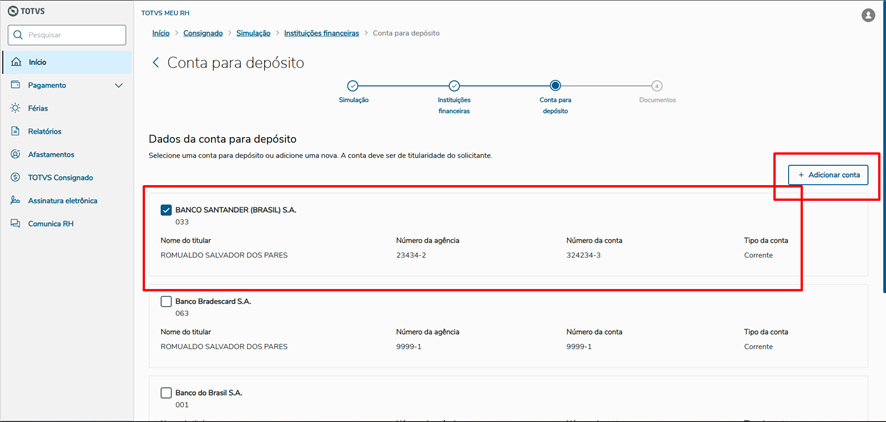Click bank code 063
This screenshot has height=422, width=886.
tap(182, 314)
